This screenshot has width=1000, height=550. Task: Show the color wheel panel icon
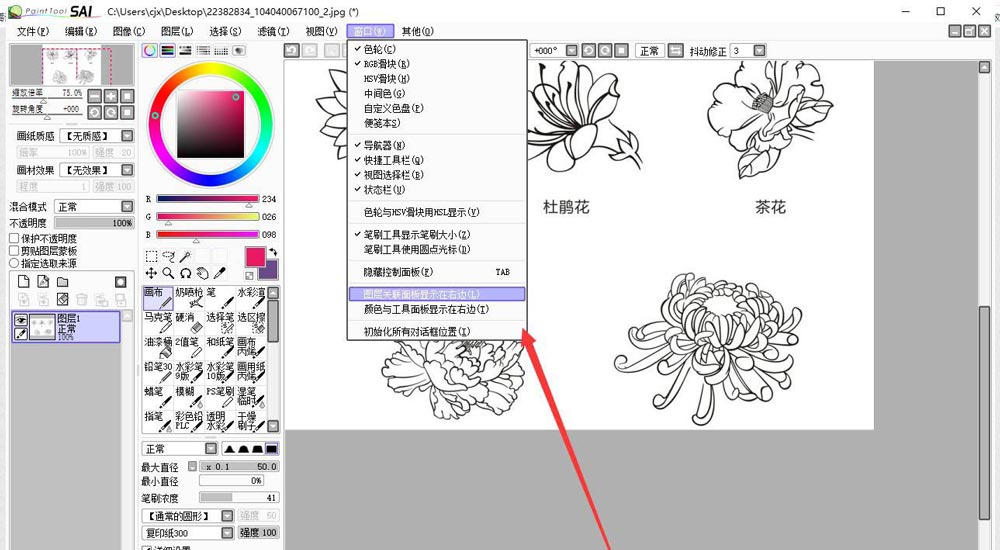pyautogui.click(x=150, y=50)
